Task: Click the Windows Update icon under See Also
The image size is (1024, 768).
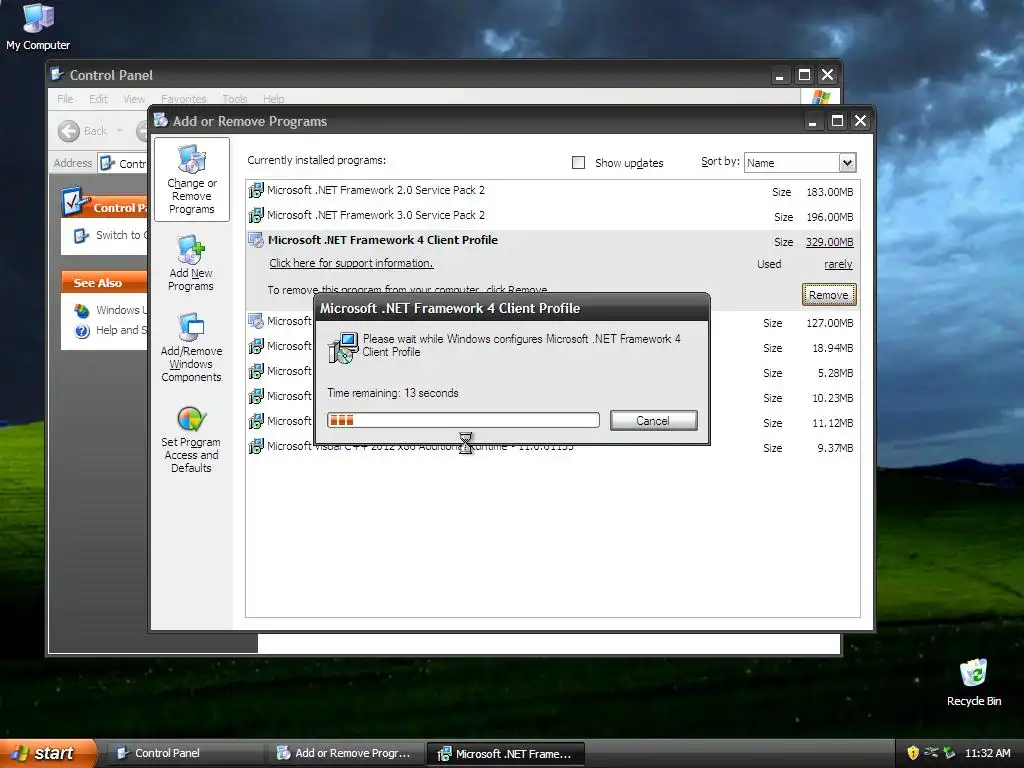Action: pos(82,310)
